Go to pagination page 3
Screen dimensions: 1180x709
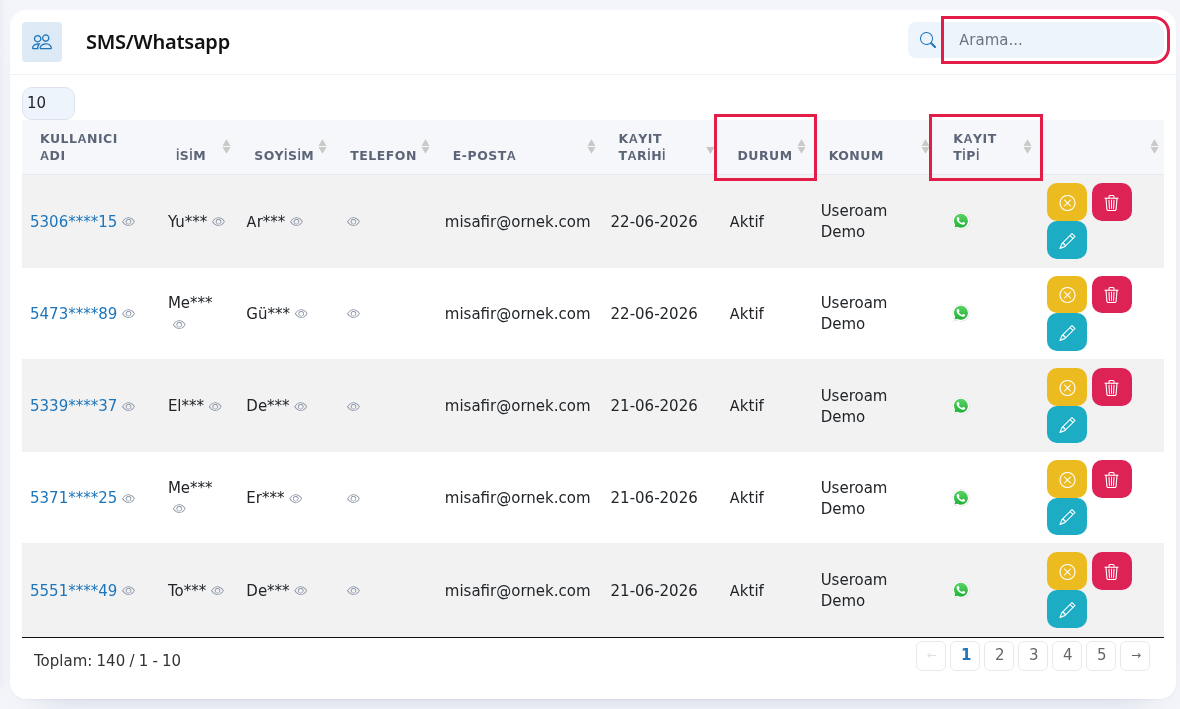tap(1033, 655)
